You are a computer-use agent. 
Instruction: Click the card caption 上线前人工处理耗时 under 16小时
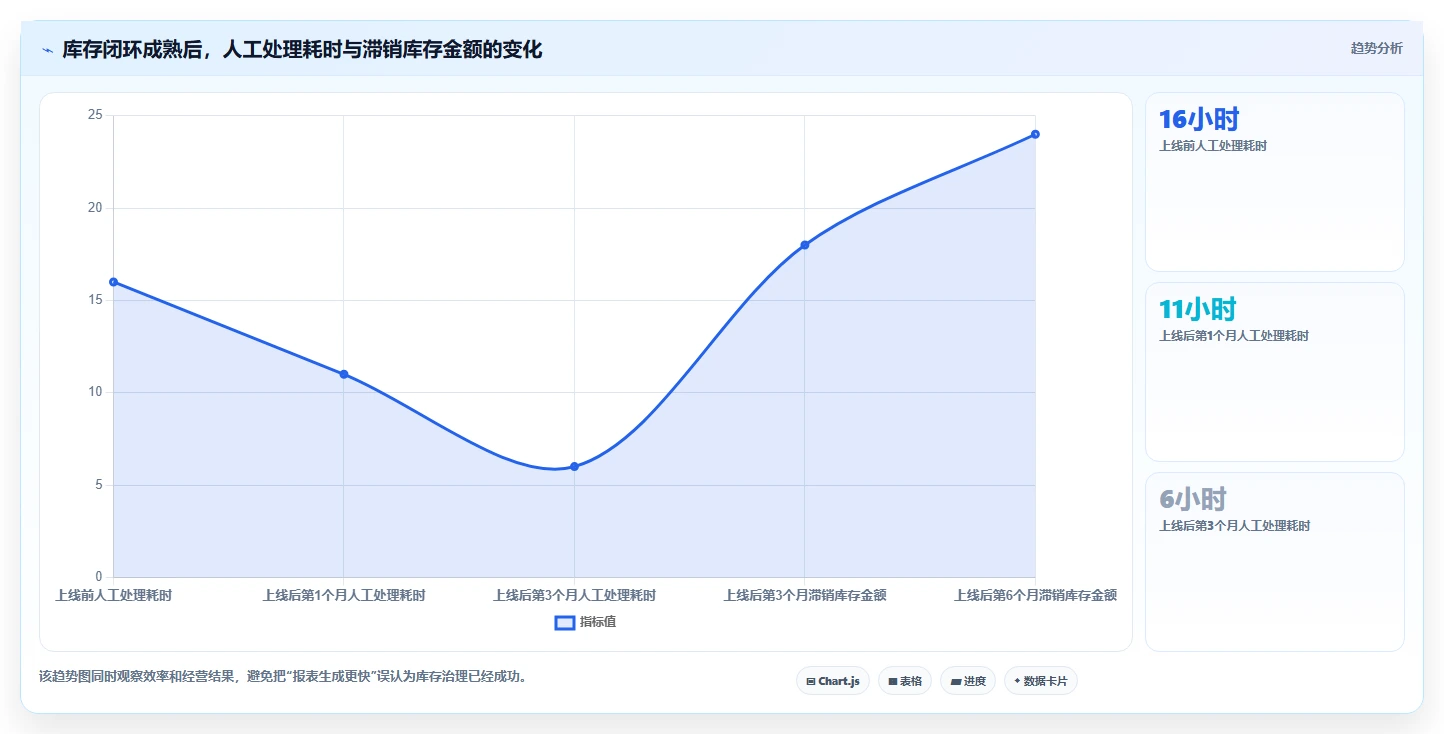pos(1213,146)
